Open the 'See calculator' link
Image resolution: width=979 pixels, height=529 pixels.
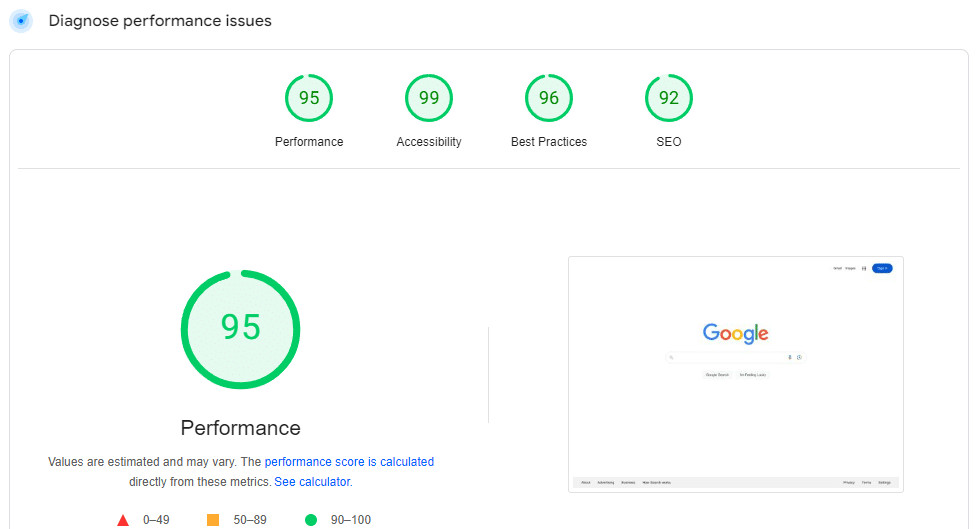point(312,482)
